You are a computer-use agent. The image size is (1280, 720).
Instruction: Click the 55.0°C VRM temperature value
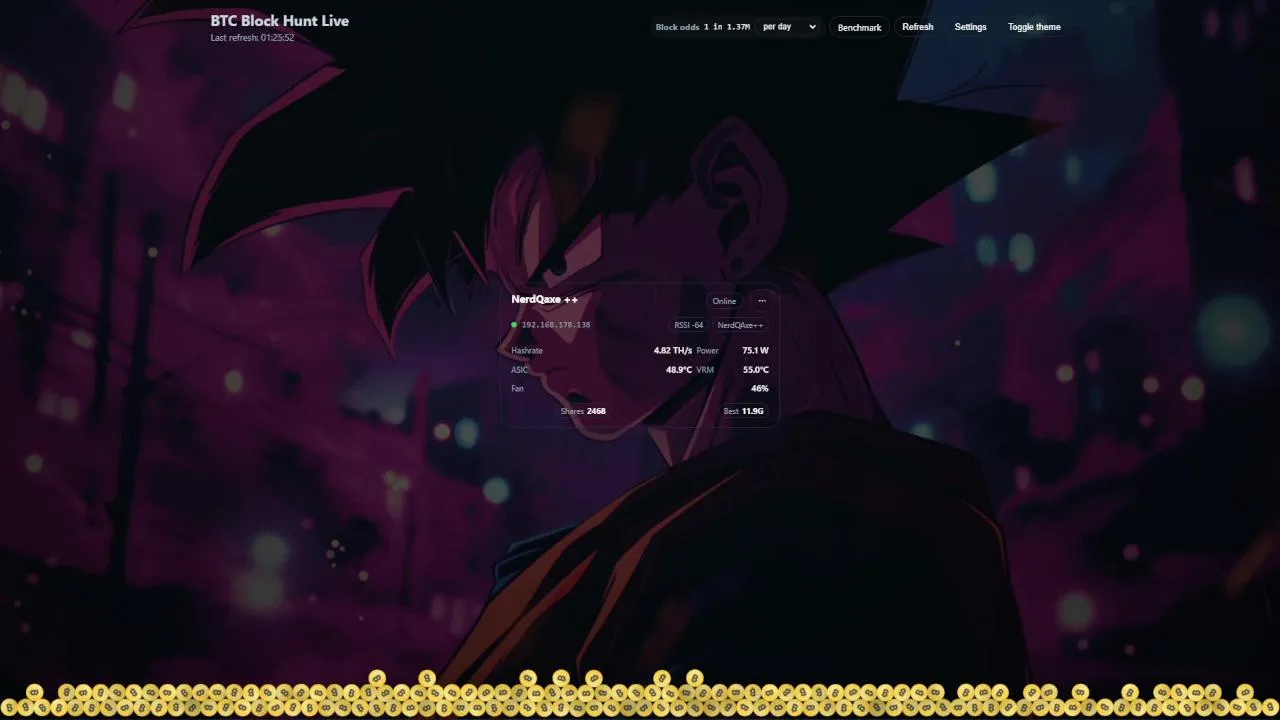[755, 370]
